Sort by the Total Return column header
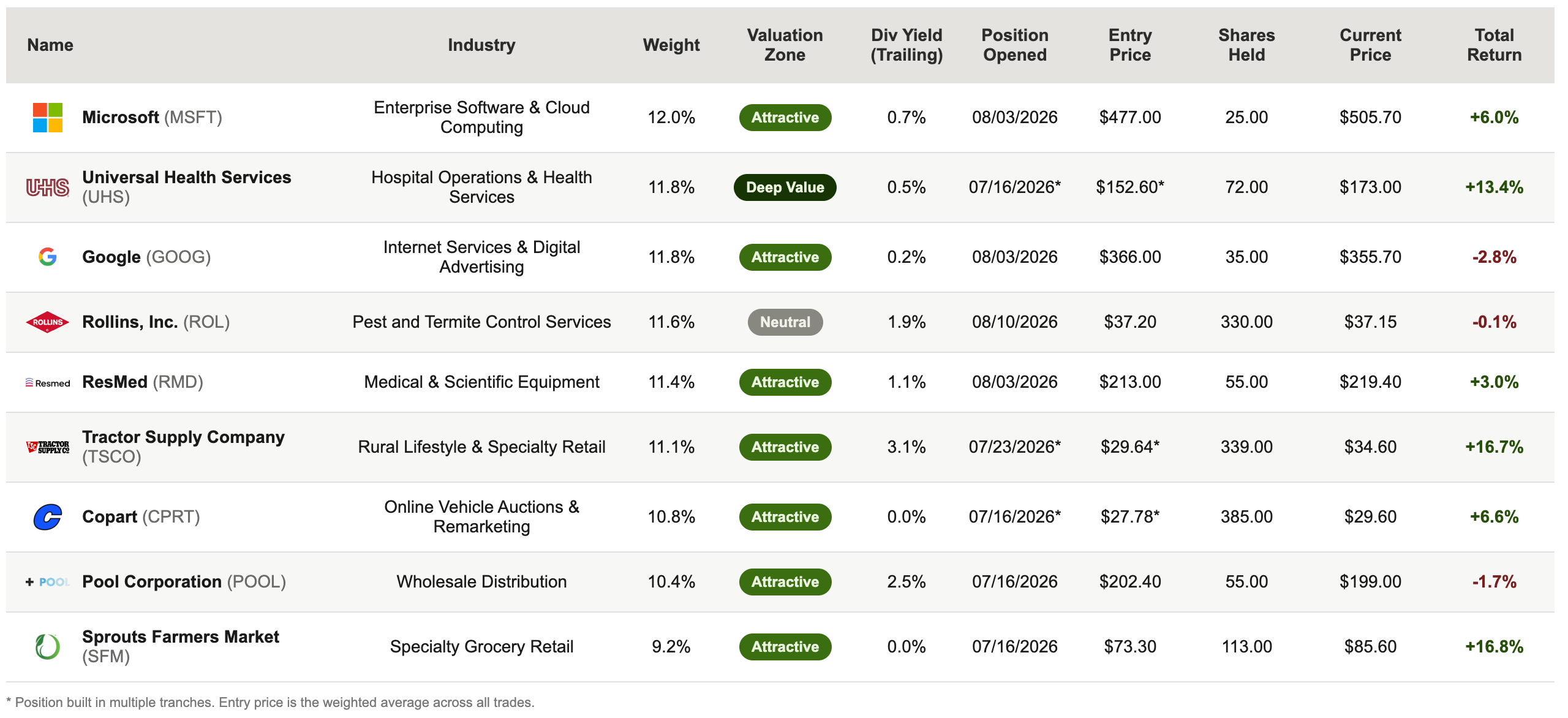 1494,45
